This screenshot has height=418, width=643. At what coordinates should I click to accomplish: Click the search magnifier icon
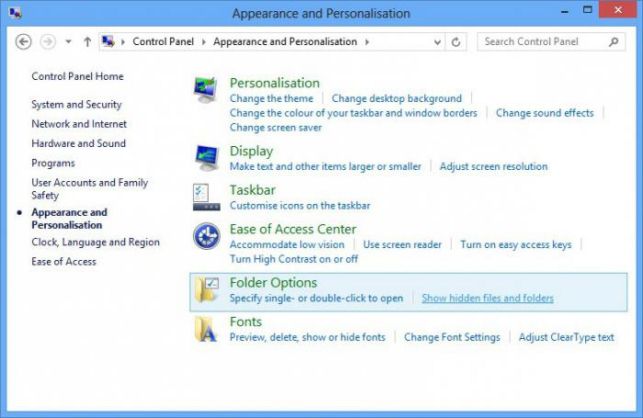click(613, 41)
